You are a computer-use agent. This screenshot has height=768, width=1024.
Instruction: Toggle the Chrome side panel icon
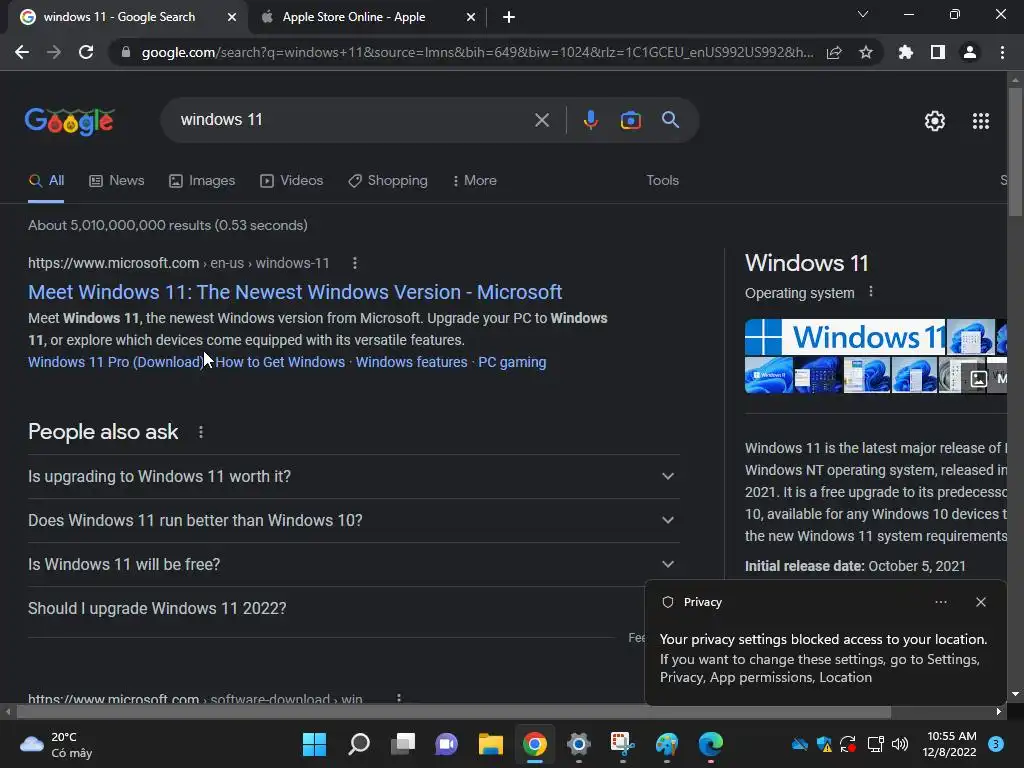click(938, 52)
